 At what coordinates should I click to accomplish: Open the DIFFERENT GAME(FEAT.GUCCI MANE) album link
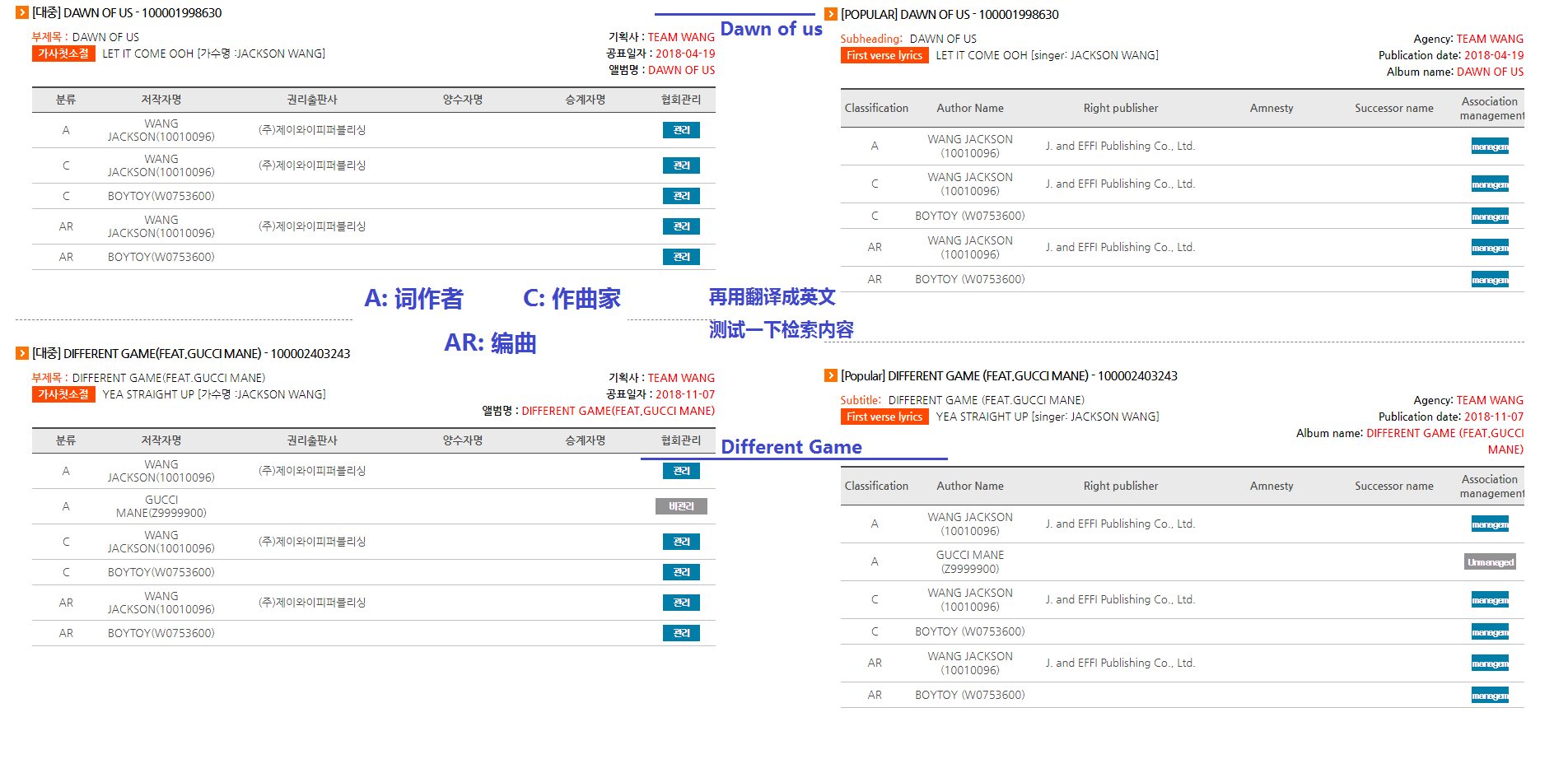[x=616, y=410]
